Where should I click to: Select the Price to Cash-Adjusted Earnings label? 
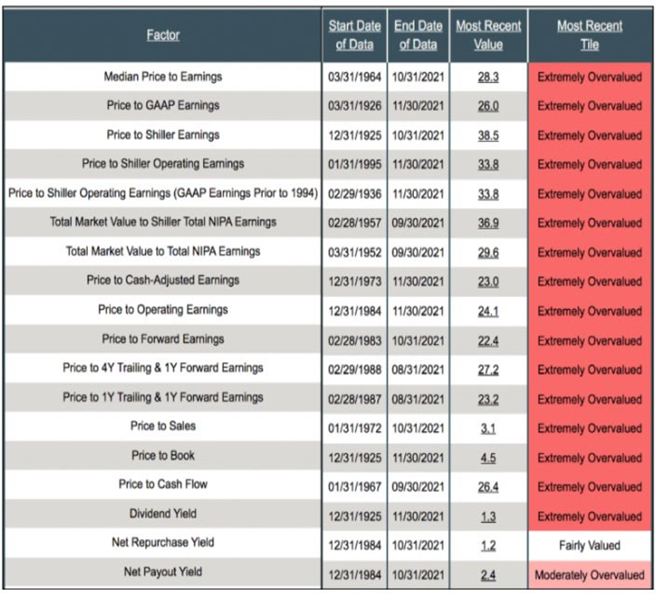163,280
